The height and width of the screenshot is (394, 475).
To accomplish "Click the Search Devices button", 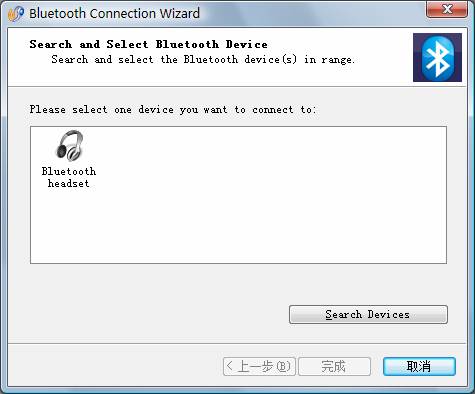I will pos(368,314).
